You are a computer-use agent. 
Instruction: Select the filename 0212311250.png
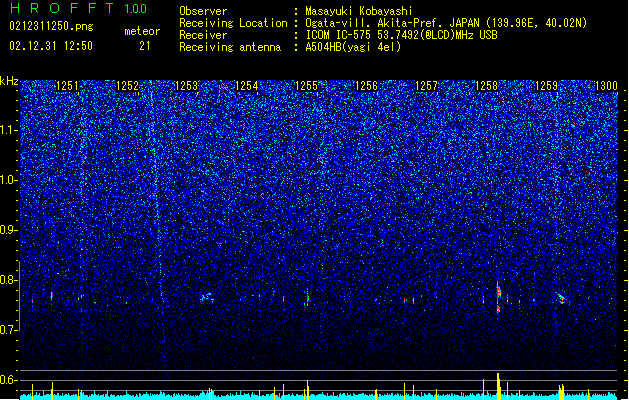(x=51, y=27)
